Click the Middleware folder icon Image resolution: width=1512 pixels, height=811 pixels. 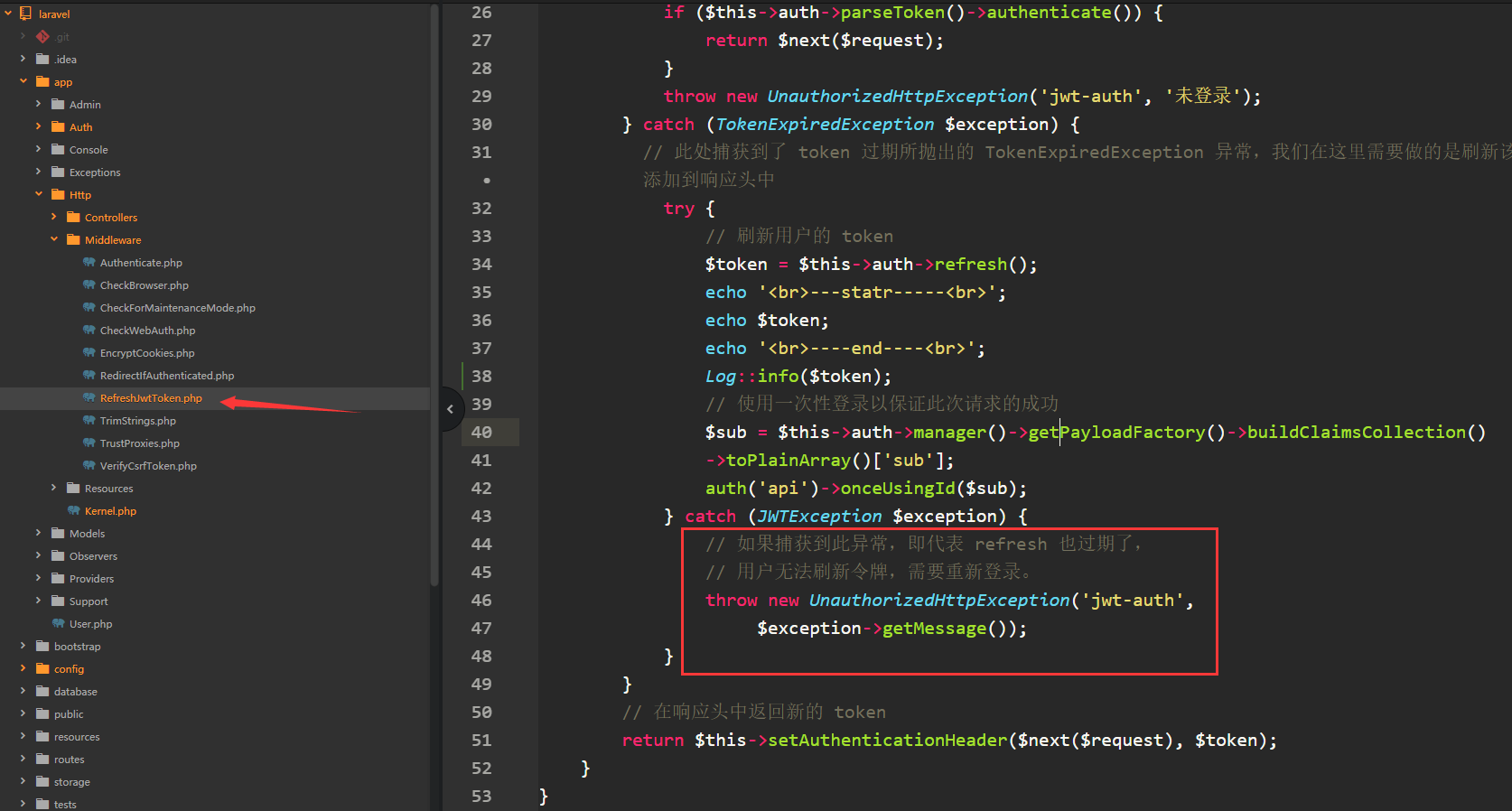73,239
